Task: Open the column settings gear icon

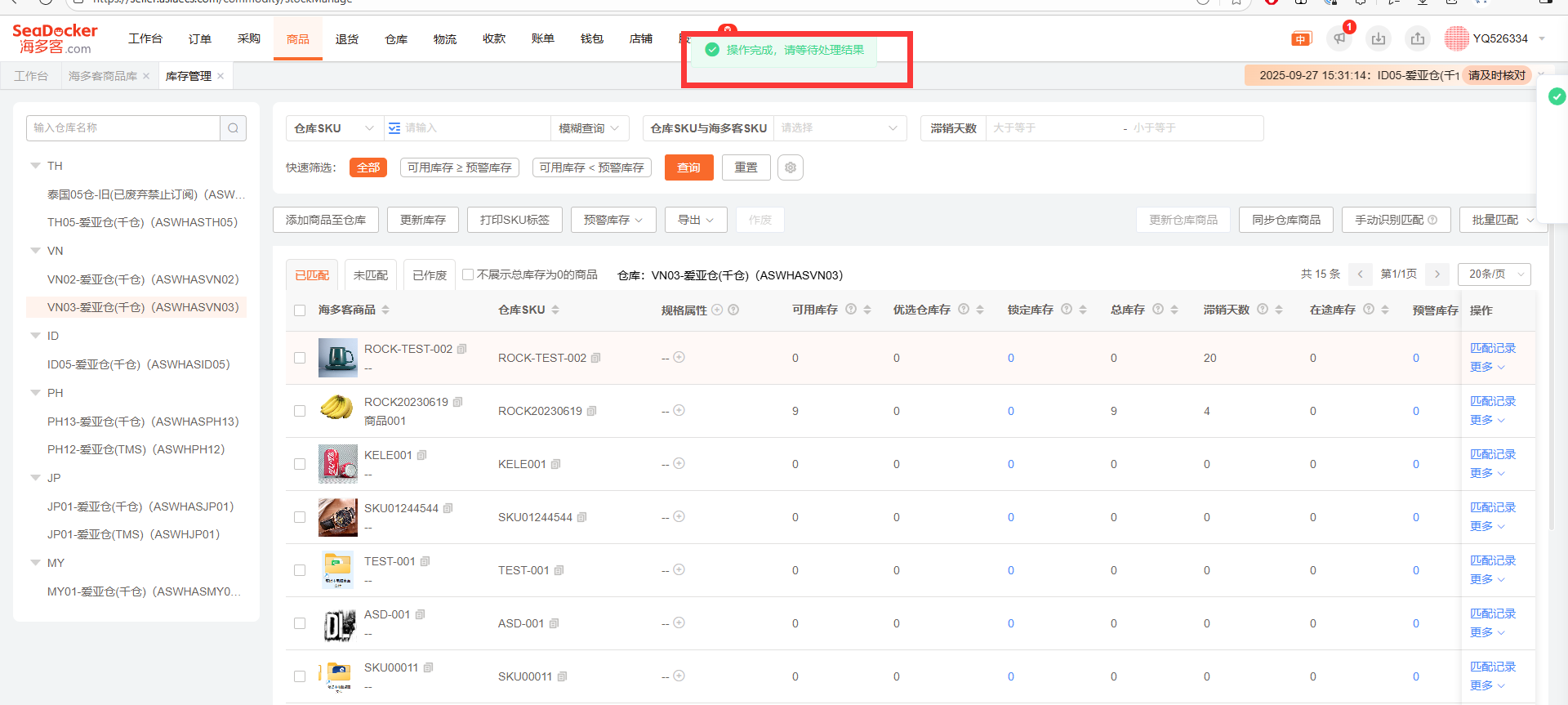Action: click(x=790, y=167)
